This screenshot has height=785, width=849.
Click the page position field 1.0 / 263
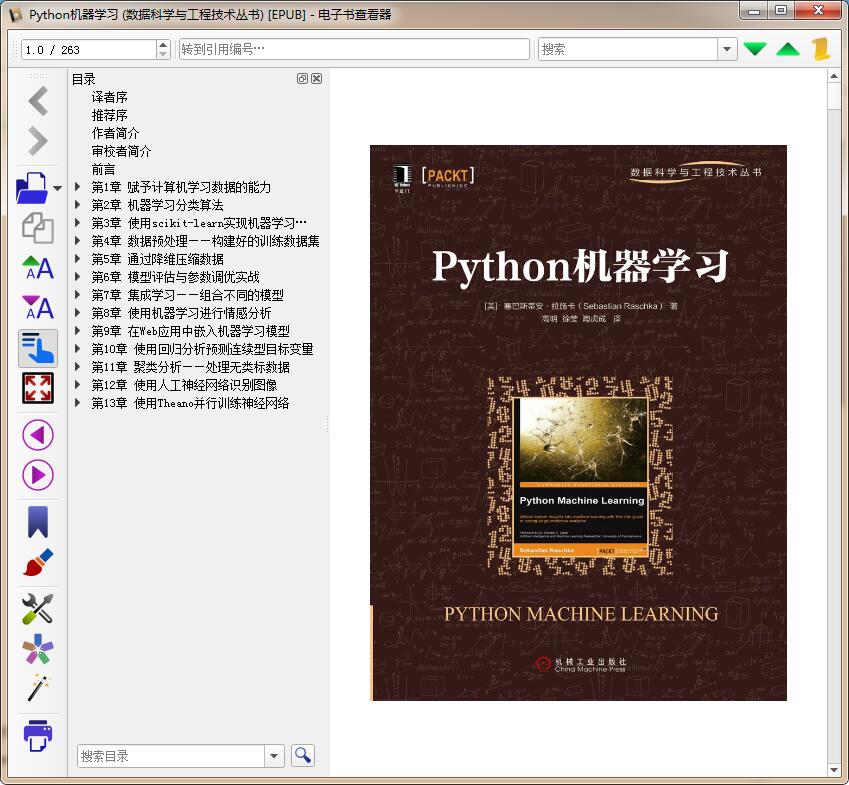[89, 50]
